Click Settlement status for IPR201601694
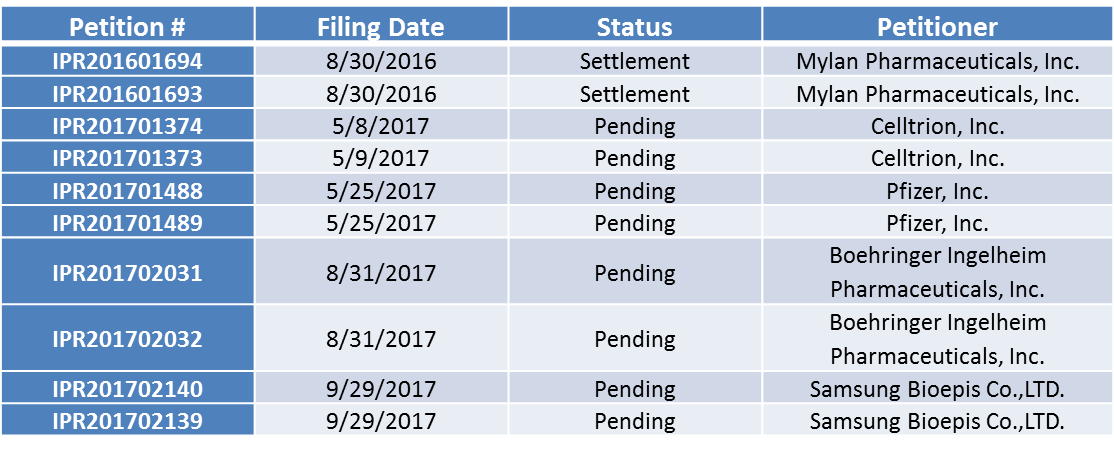 click(x=635, y=61)
